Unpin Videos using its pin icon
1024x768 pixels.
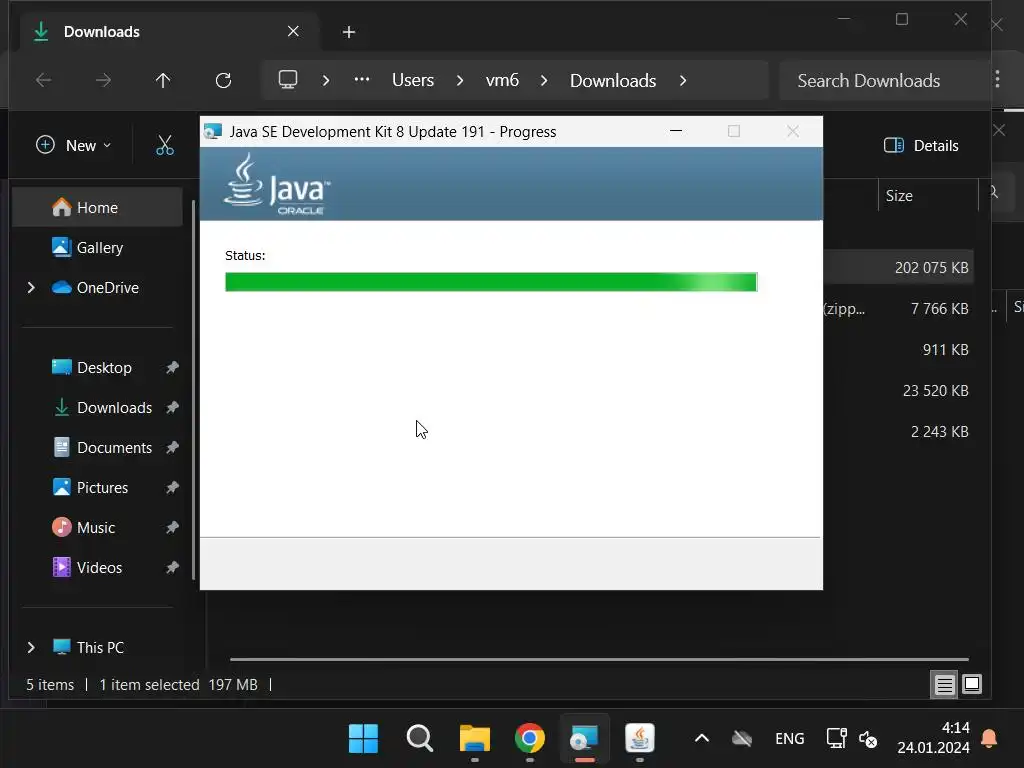[172, 568]
